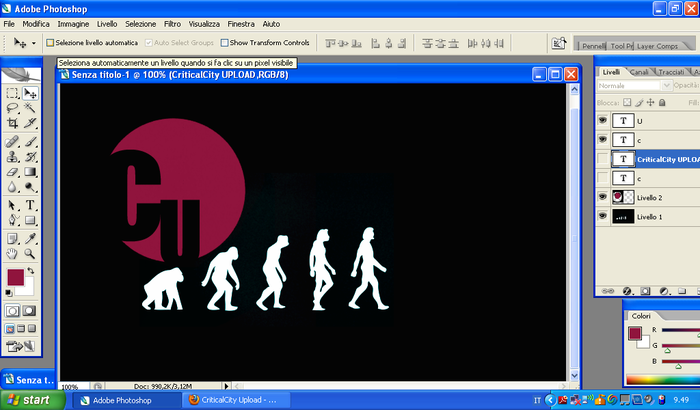Screen dimensions: 700x410
Task: Select the Dodge tool
Action: coord(30,187)
